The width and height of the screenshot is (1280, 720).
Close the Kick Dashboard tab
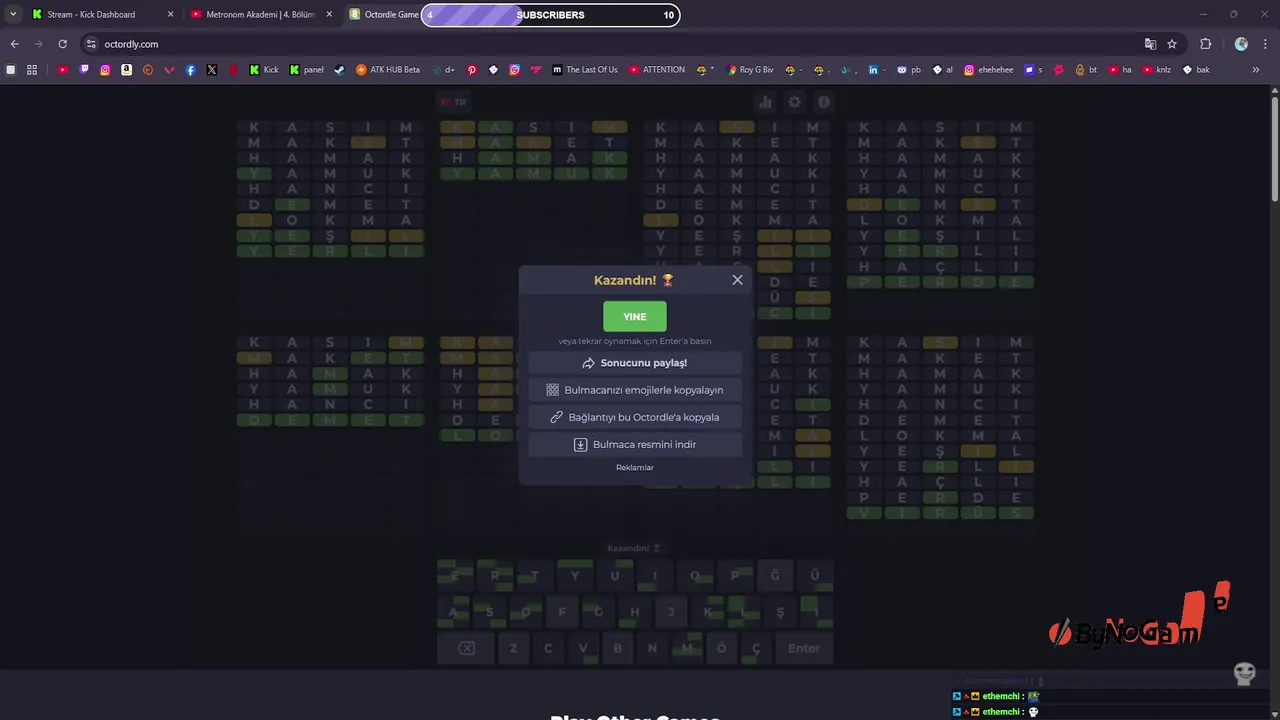coord(170,15)
